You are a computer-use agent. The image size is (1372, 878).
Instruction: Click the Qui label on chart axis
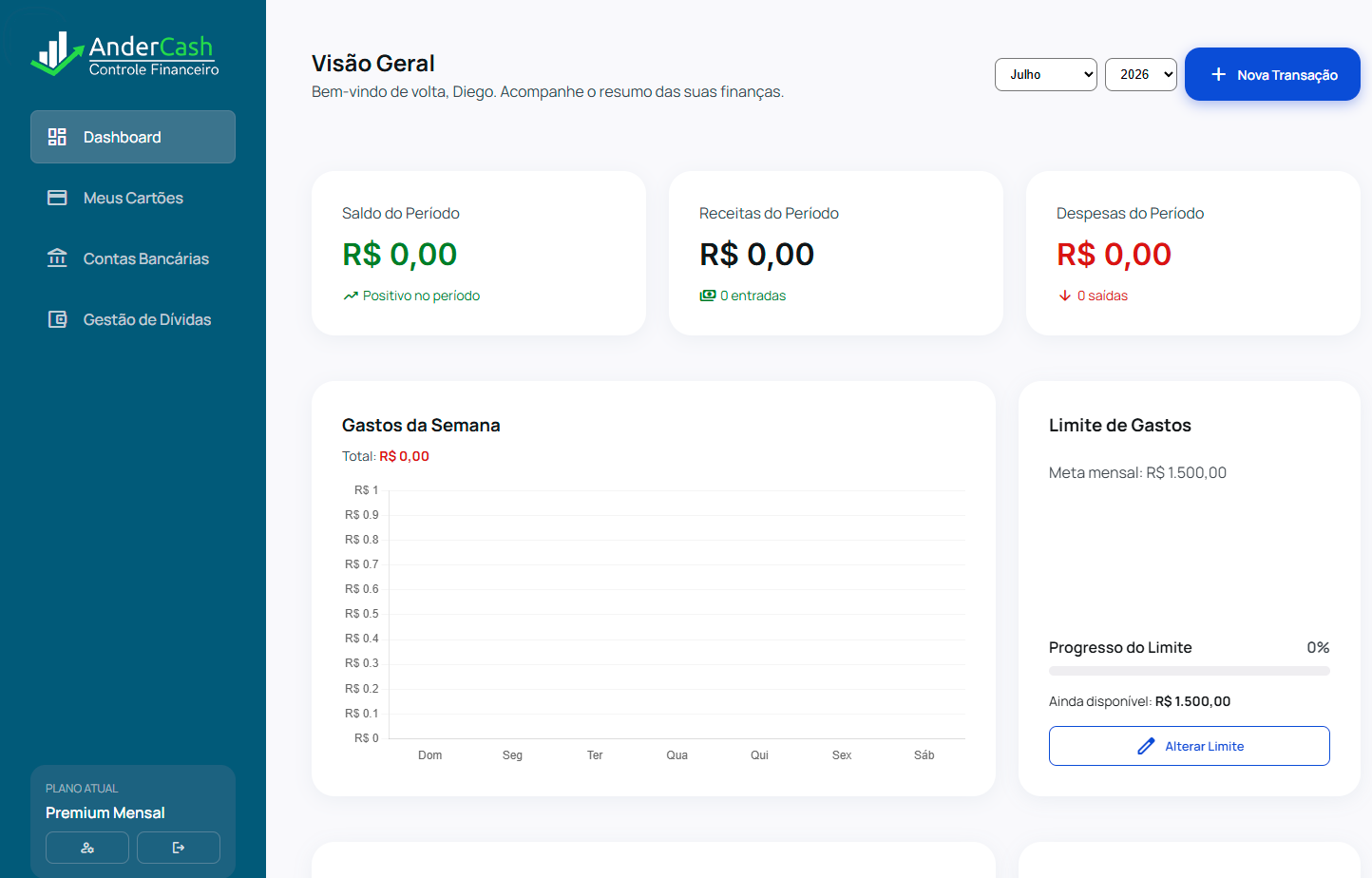[x=759, y=755]
